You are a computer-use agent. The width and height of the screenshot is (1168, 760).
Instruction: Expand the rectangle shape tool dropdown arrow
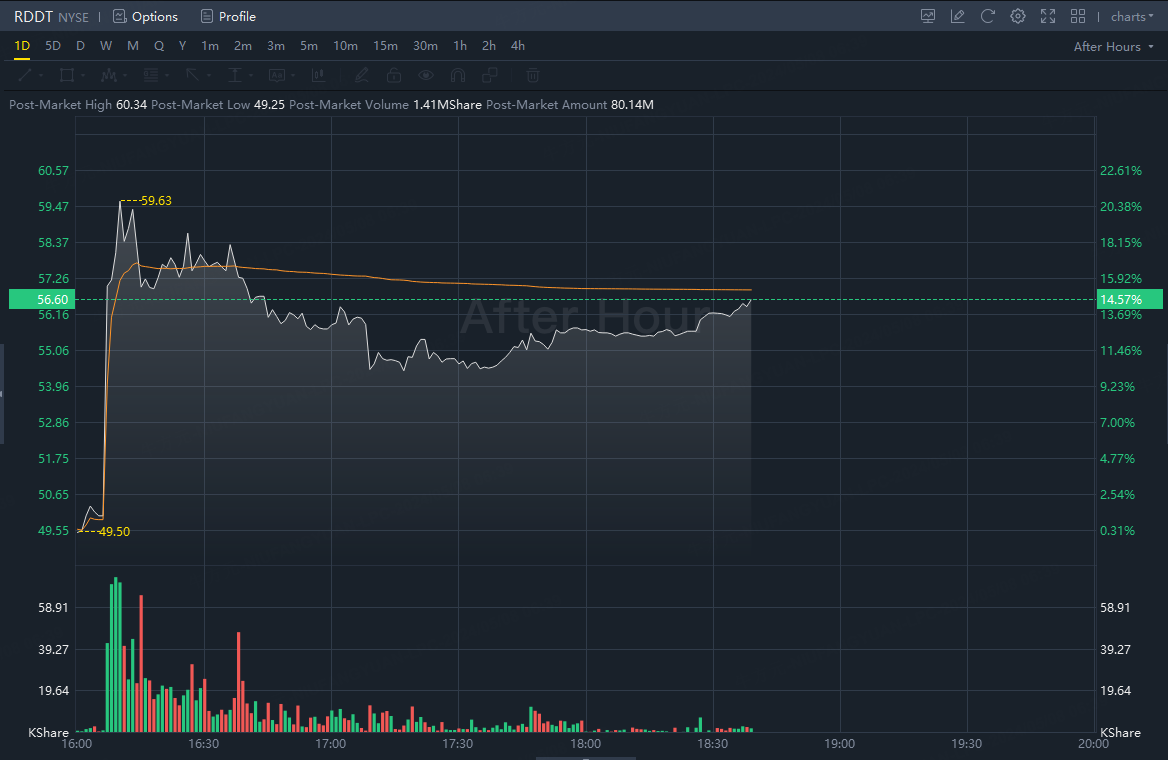pyautogui.click(x=83, y=76)
